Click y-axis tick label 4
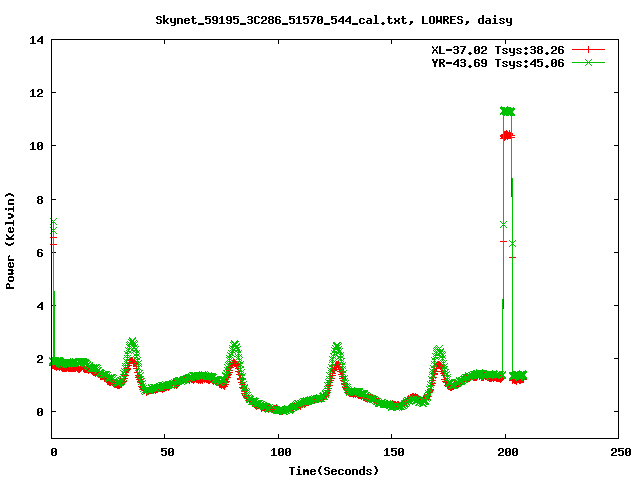 click(x=40, y=306)
